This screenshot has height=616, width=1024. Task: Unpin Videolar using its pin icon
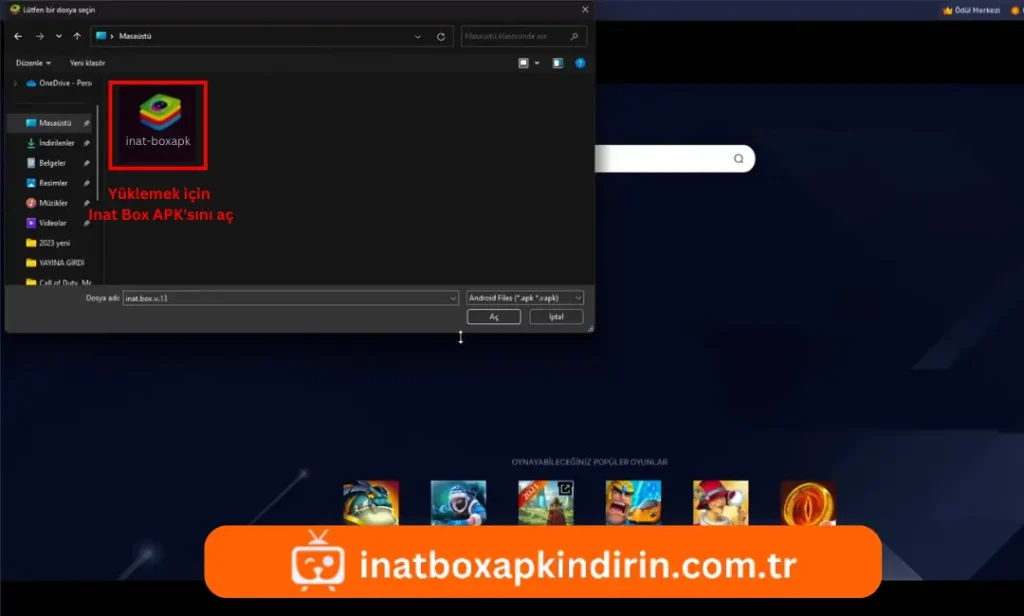point(86,223)
